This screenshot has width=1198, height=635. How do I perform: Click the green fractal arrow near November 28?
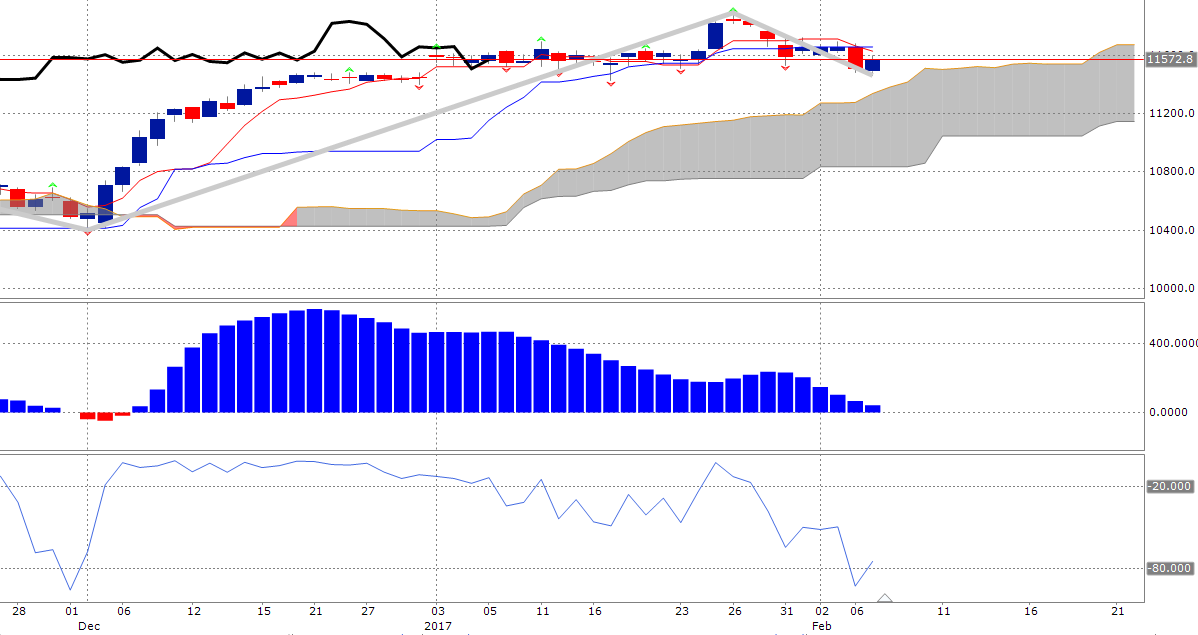tap(53, 186)
